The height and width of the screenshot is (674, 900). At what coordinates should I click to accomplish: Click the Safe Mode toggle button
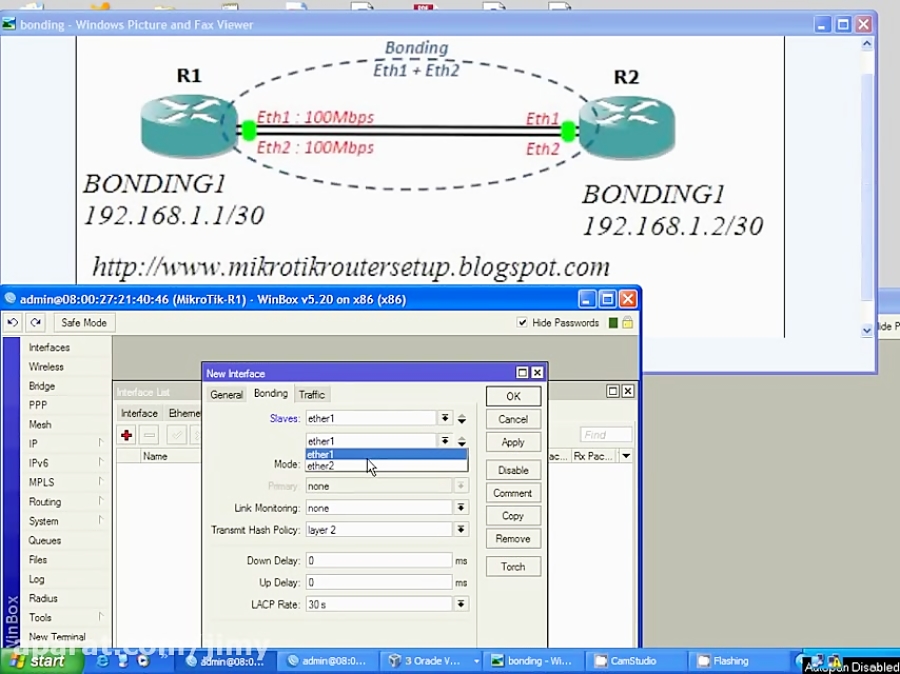pyautogui.click(x=83, y=322)
